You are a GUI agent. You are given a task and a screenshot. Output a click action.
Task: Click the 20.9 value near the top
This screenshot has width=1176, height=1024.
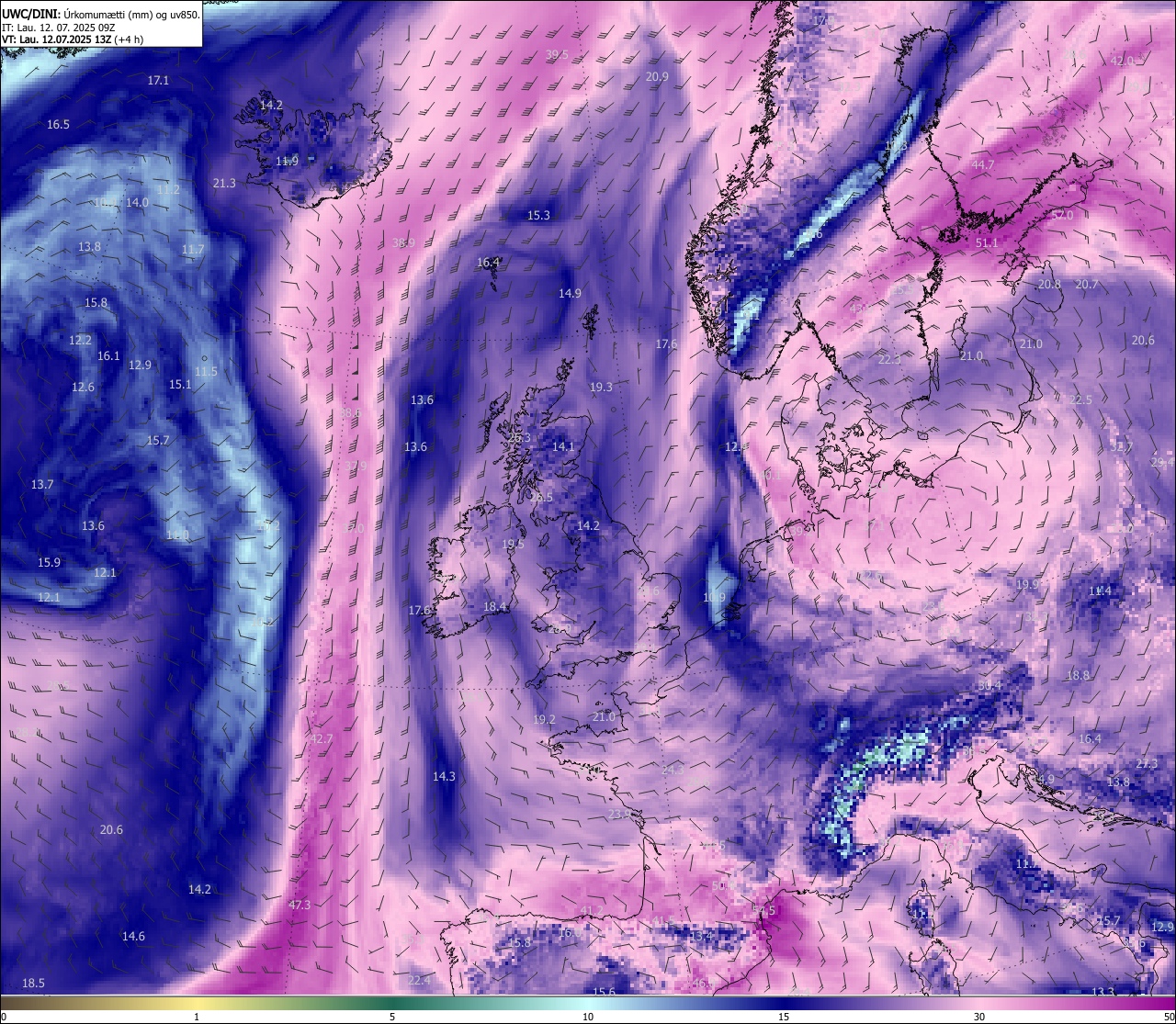pyautogui.click(x=657, y=77)
